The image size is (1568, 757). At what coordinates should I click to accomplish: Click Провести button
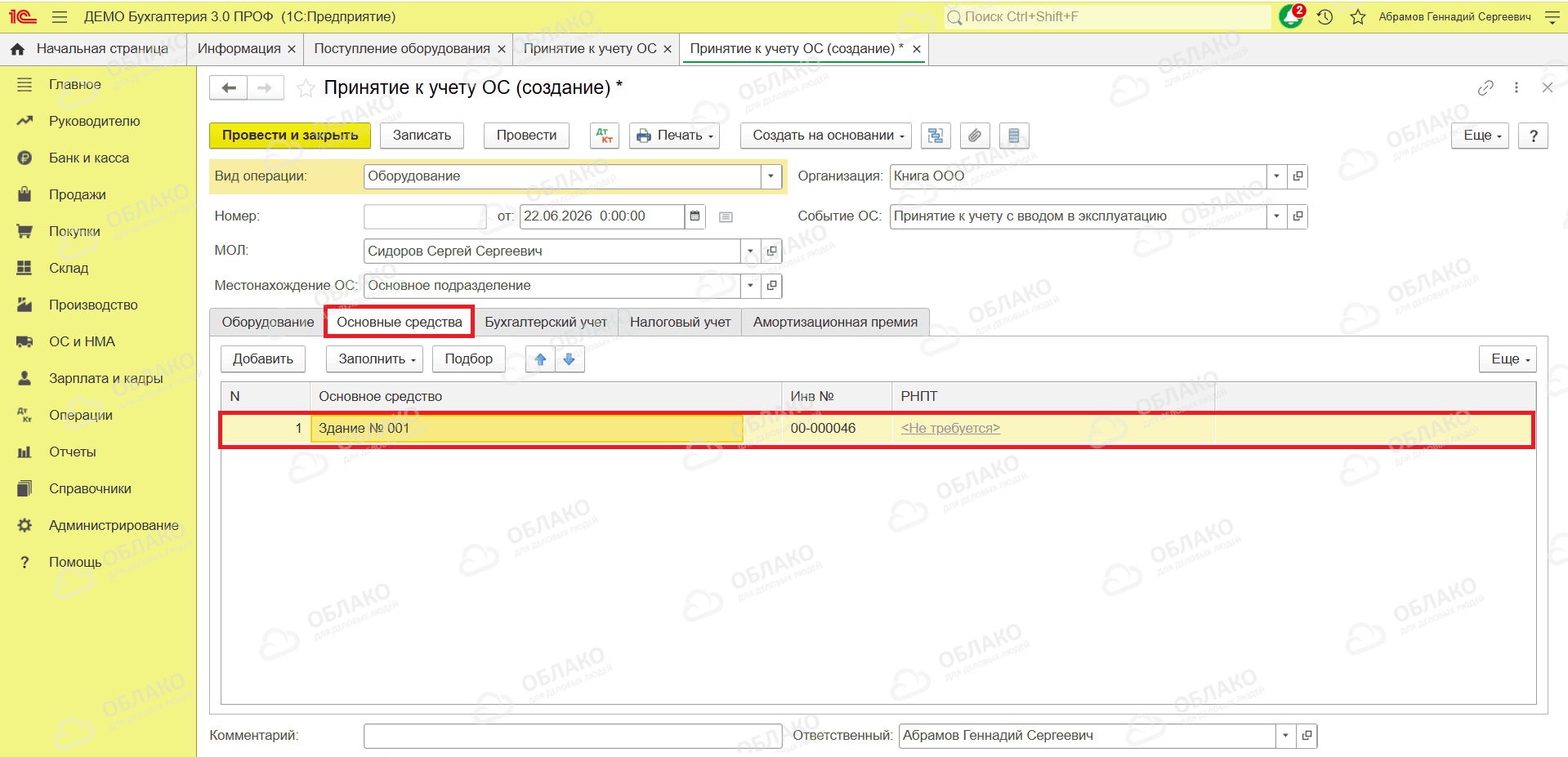[526, 136]
